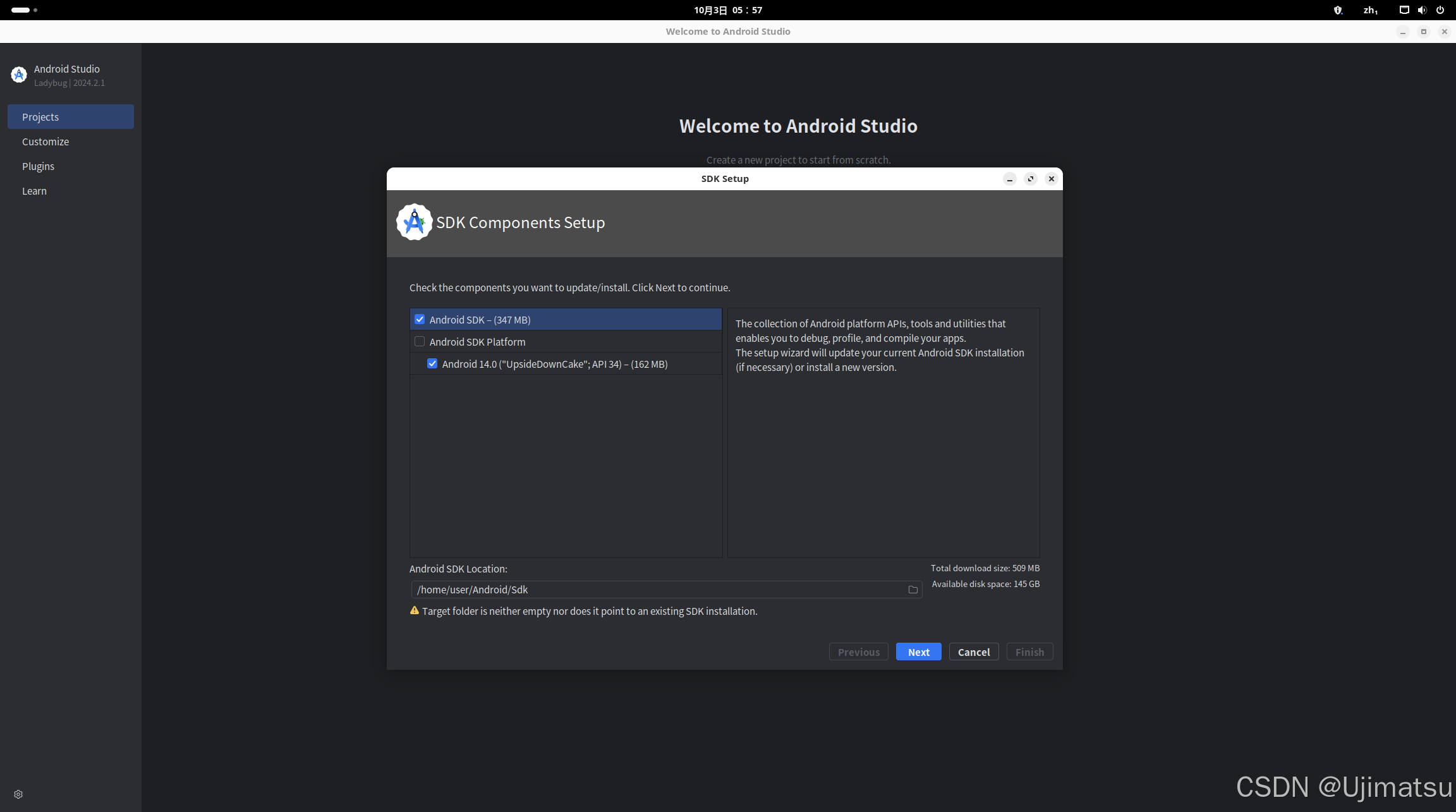Click the security shield tray icon
The height and width of the screenshot is (812, 1456).
click(1338, 10)
